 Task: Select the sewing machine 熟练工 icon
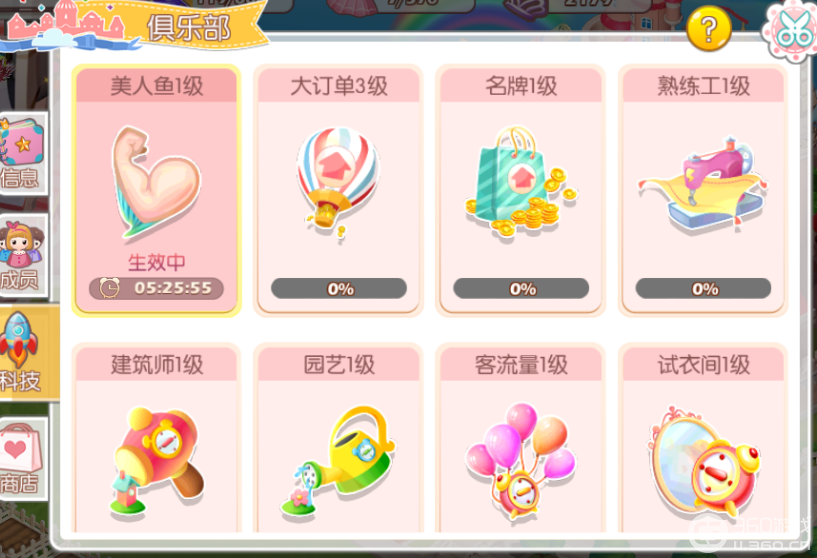click(703, 183)
